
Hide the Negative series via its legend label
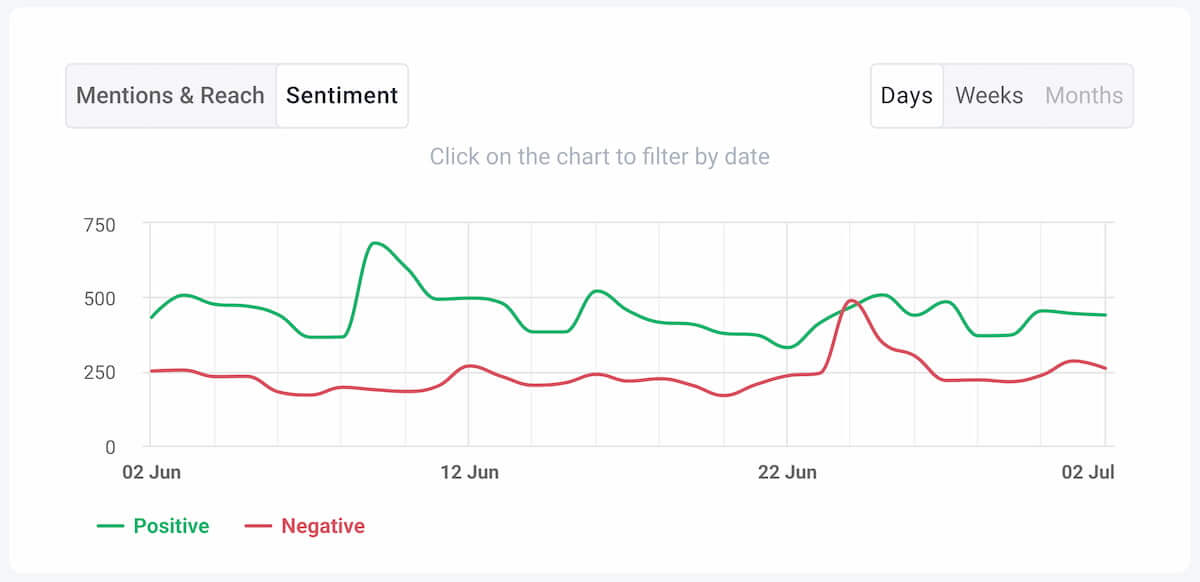(323, 526)
